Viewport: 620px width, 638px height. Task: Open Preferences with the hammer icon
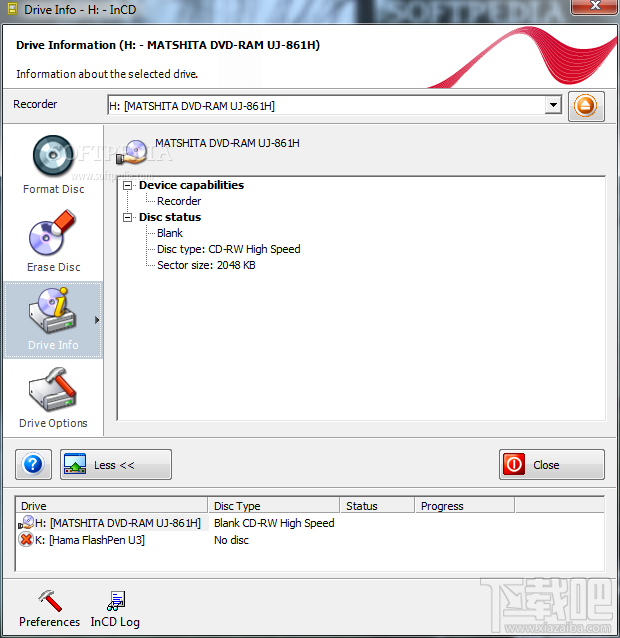(49, 609)
